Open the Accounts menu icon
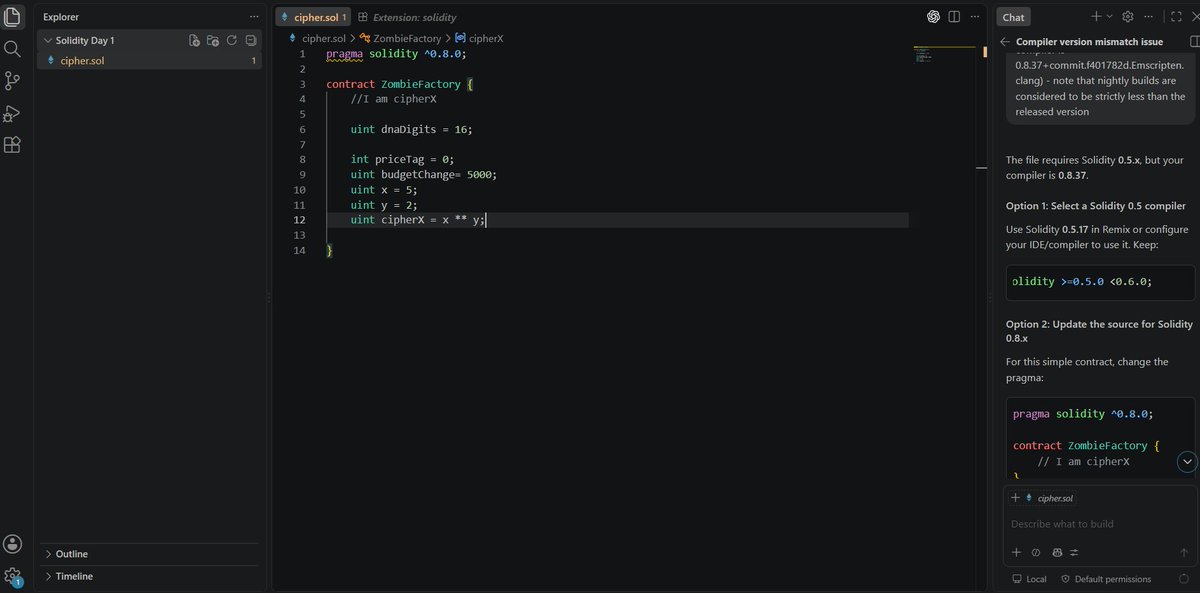 [13, 544]
